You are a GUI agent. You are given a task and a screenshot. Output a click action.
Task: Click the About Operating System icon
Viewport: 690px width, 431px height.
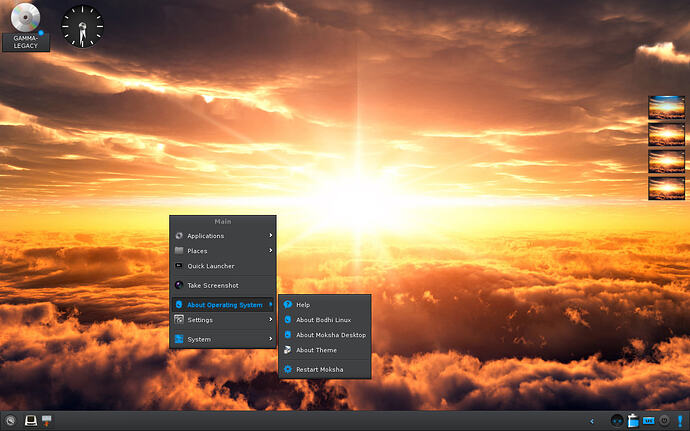coord(179,305)
